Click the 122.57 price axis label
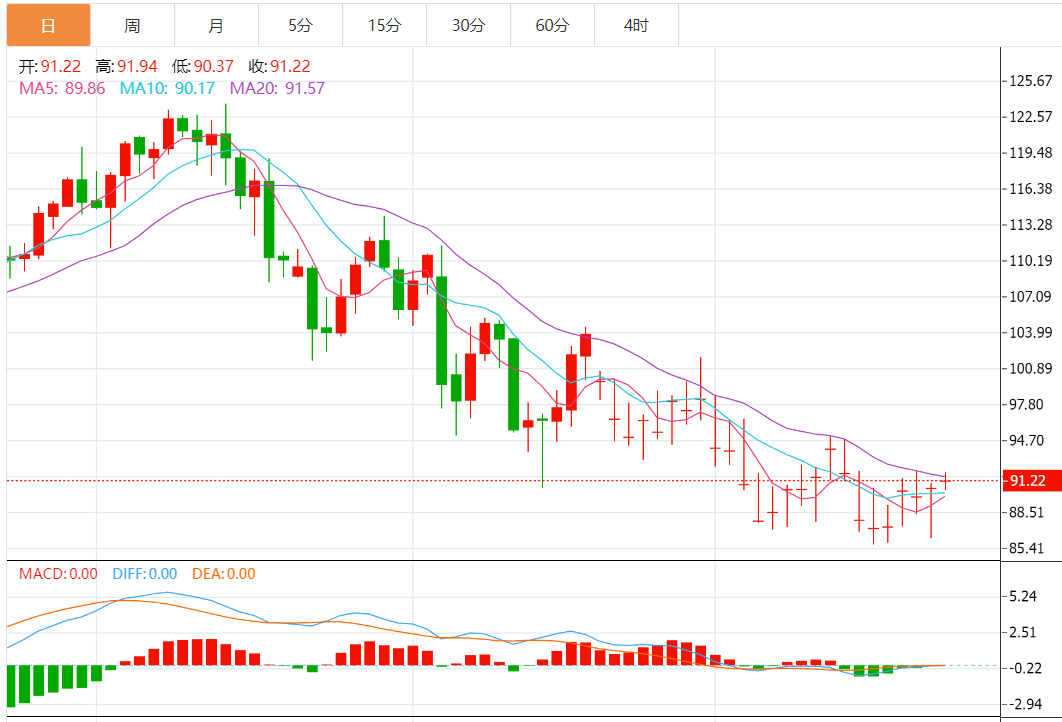This screenshot has height=722, width=1062. (x=1031, y=116)
